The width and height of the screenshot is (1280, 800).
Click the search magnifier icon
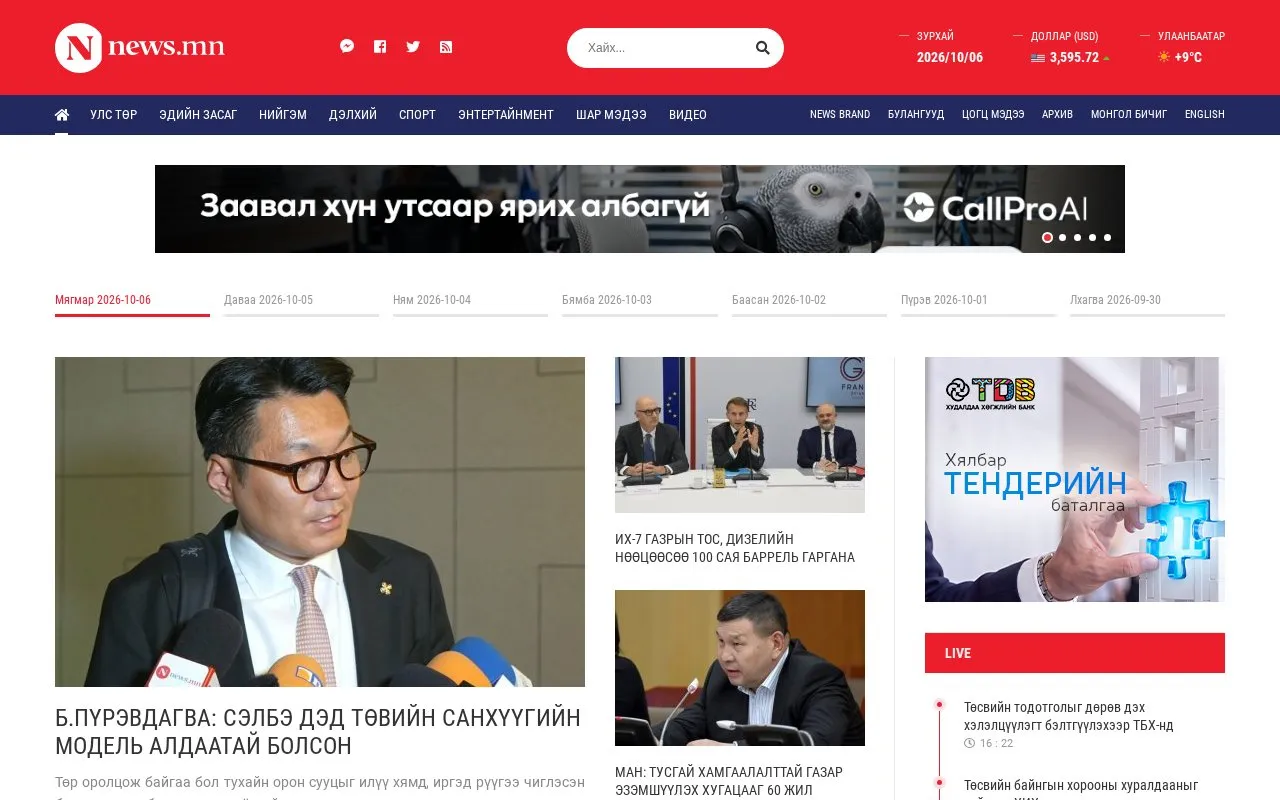click(x=762, y=48)
